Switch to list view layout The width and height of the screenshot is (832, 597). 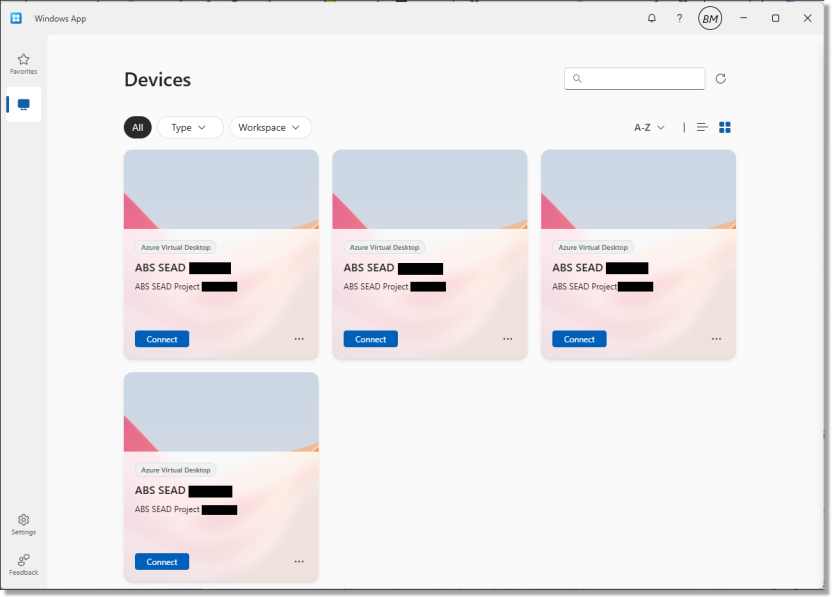(701, 127)
